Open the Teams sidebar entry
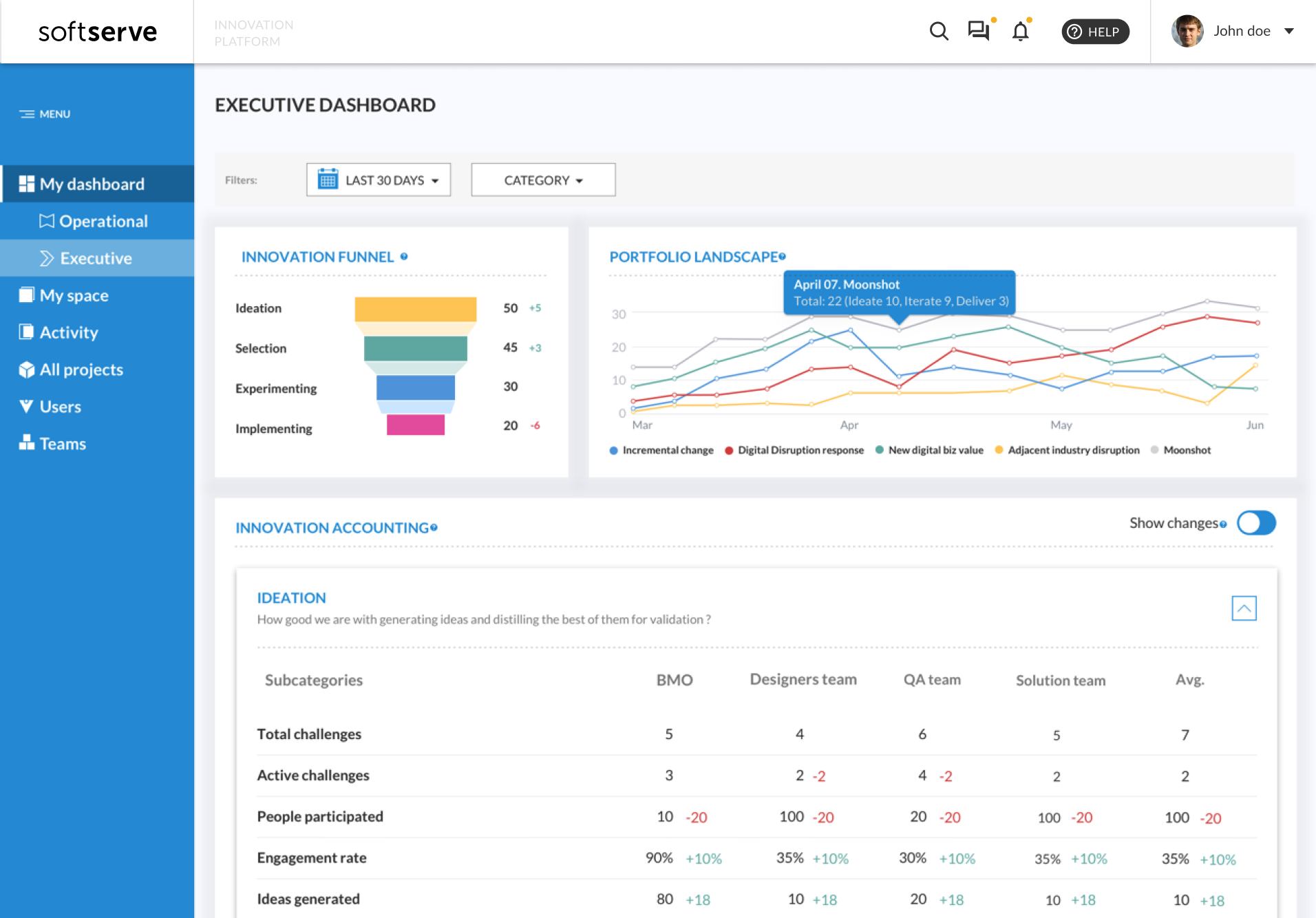The image size is (1316, 918). (97, 444)
